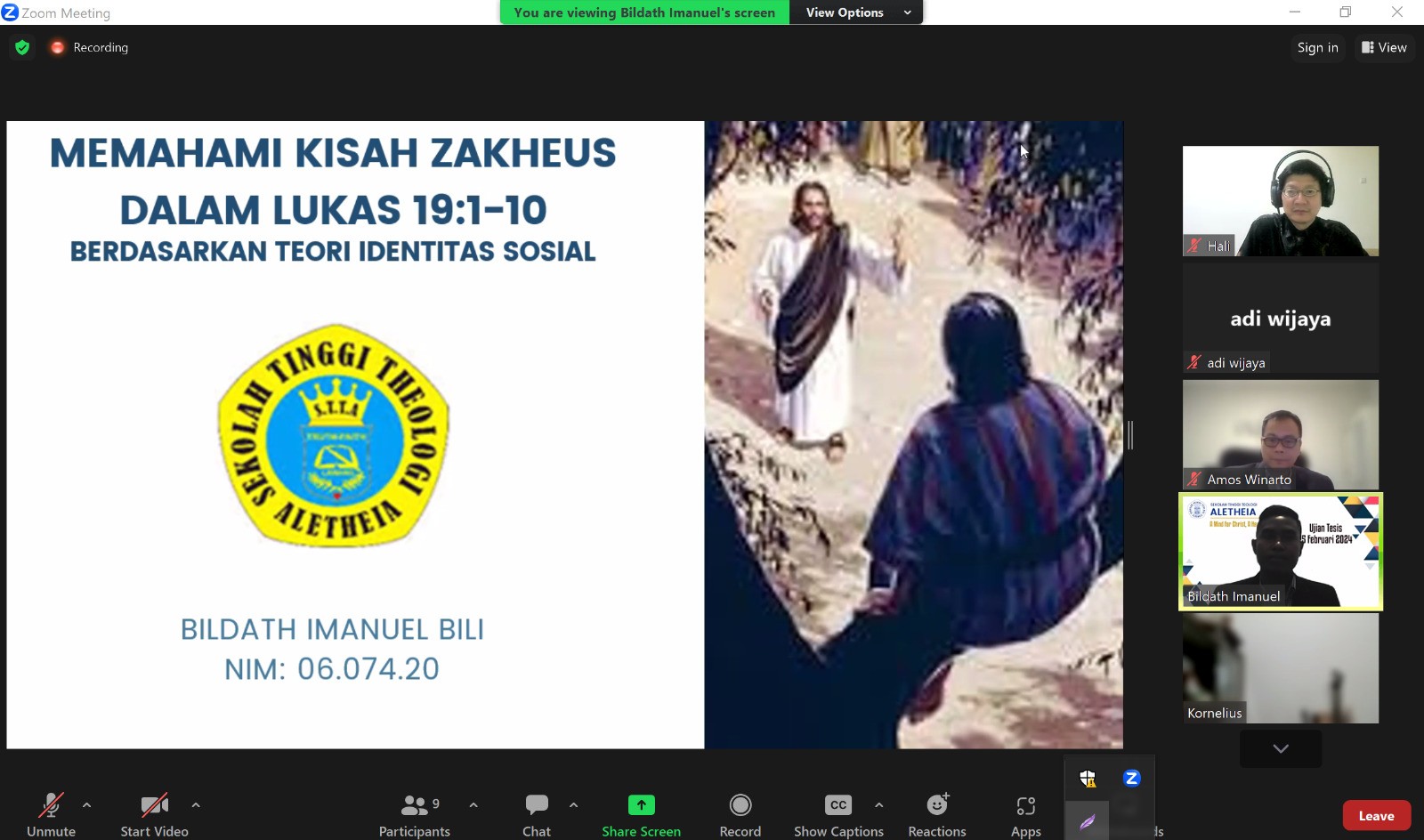1424x840 pixels.
Task: Expand the Participants options caret
Action: [x=473, y=804]
